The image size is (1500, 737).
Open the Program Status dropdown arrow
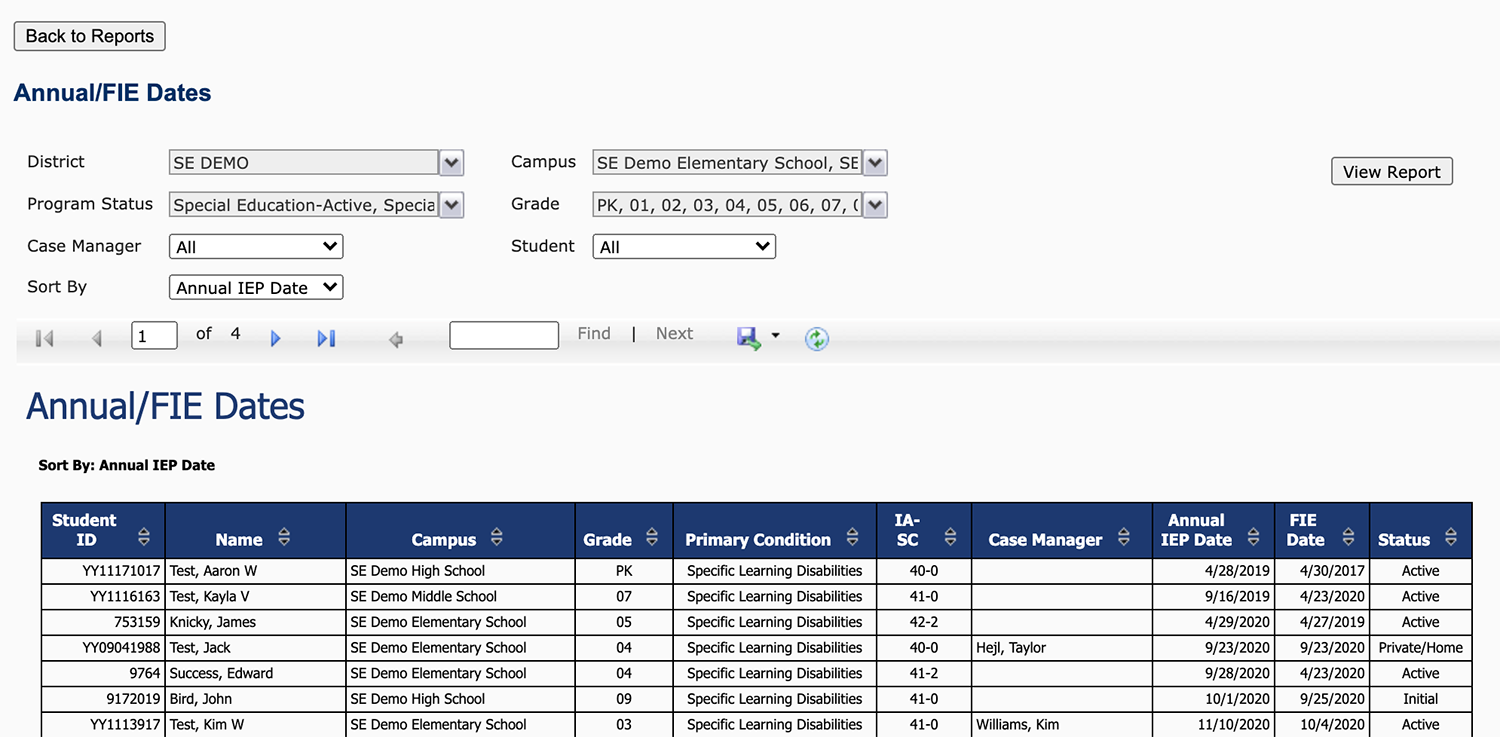(451, 205)
